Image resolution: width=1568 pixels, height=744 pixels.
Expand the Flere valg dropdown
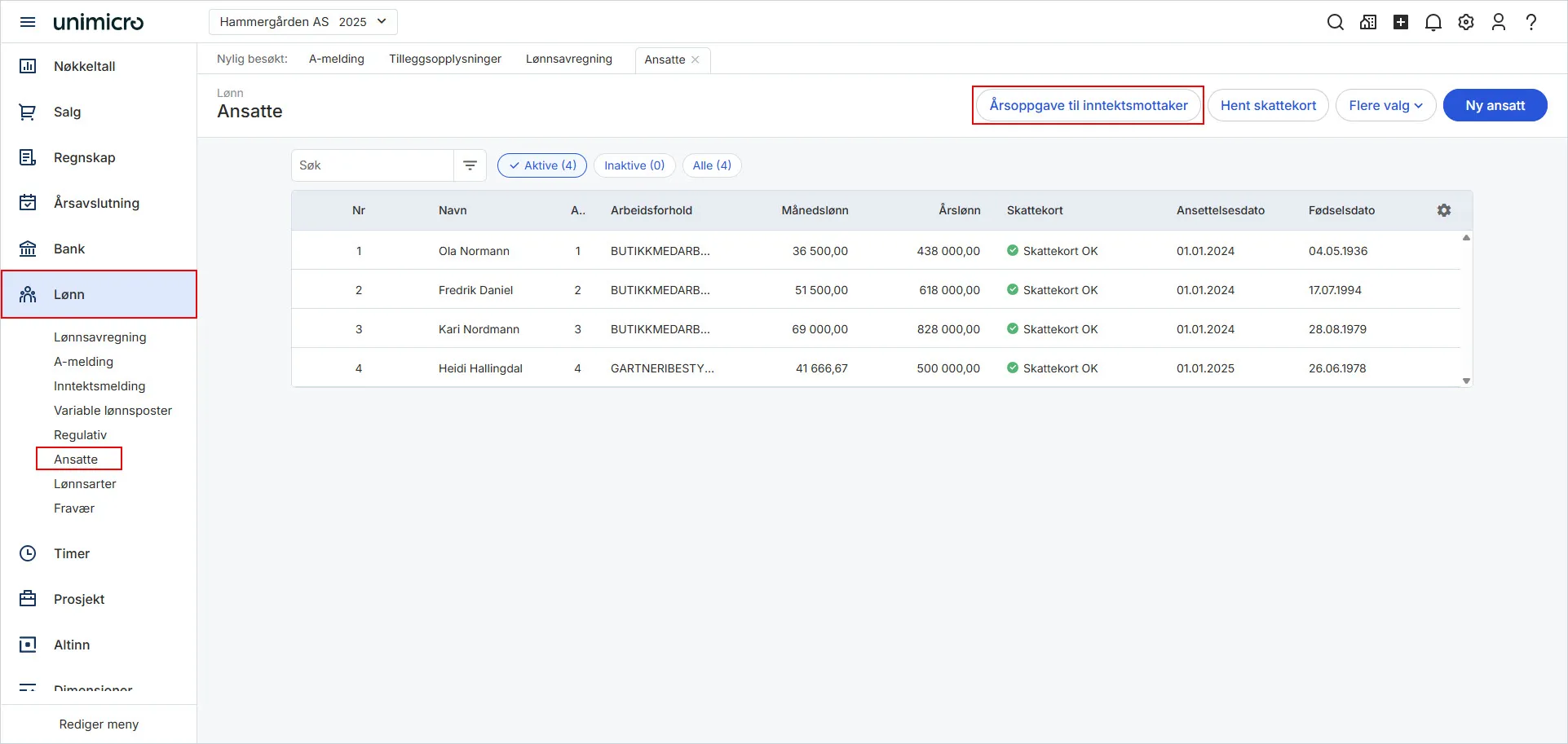[x=1385, y=105]
